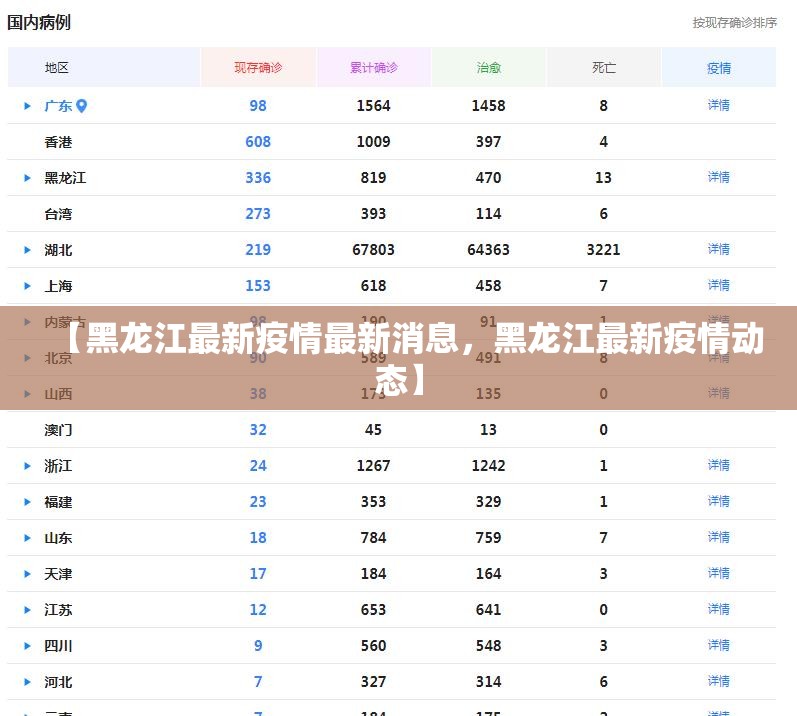
Task: Expand the 山东 row triangle
Action: (27, 538)
